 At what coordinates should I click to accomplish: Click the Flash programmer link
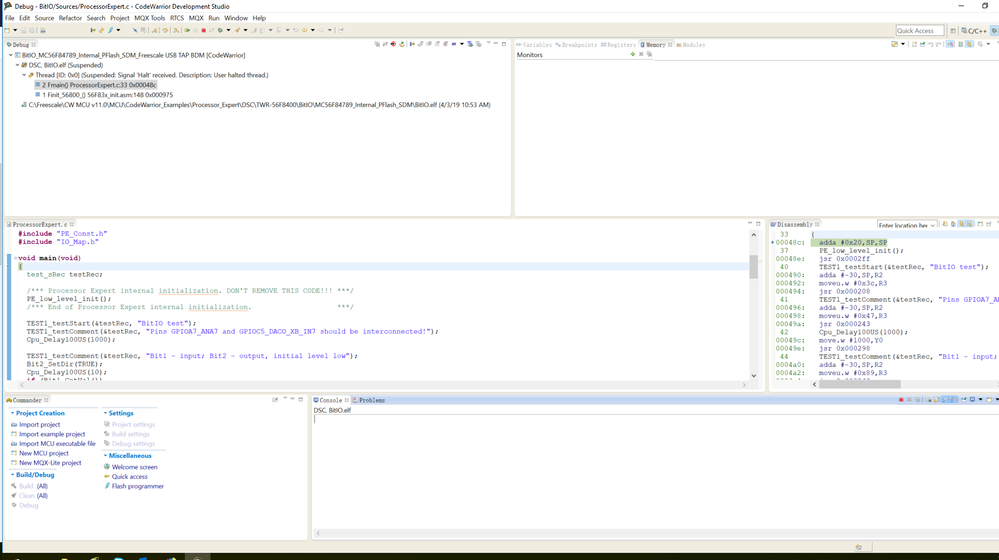(x=138, y=486)
